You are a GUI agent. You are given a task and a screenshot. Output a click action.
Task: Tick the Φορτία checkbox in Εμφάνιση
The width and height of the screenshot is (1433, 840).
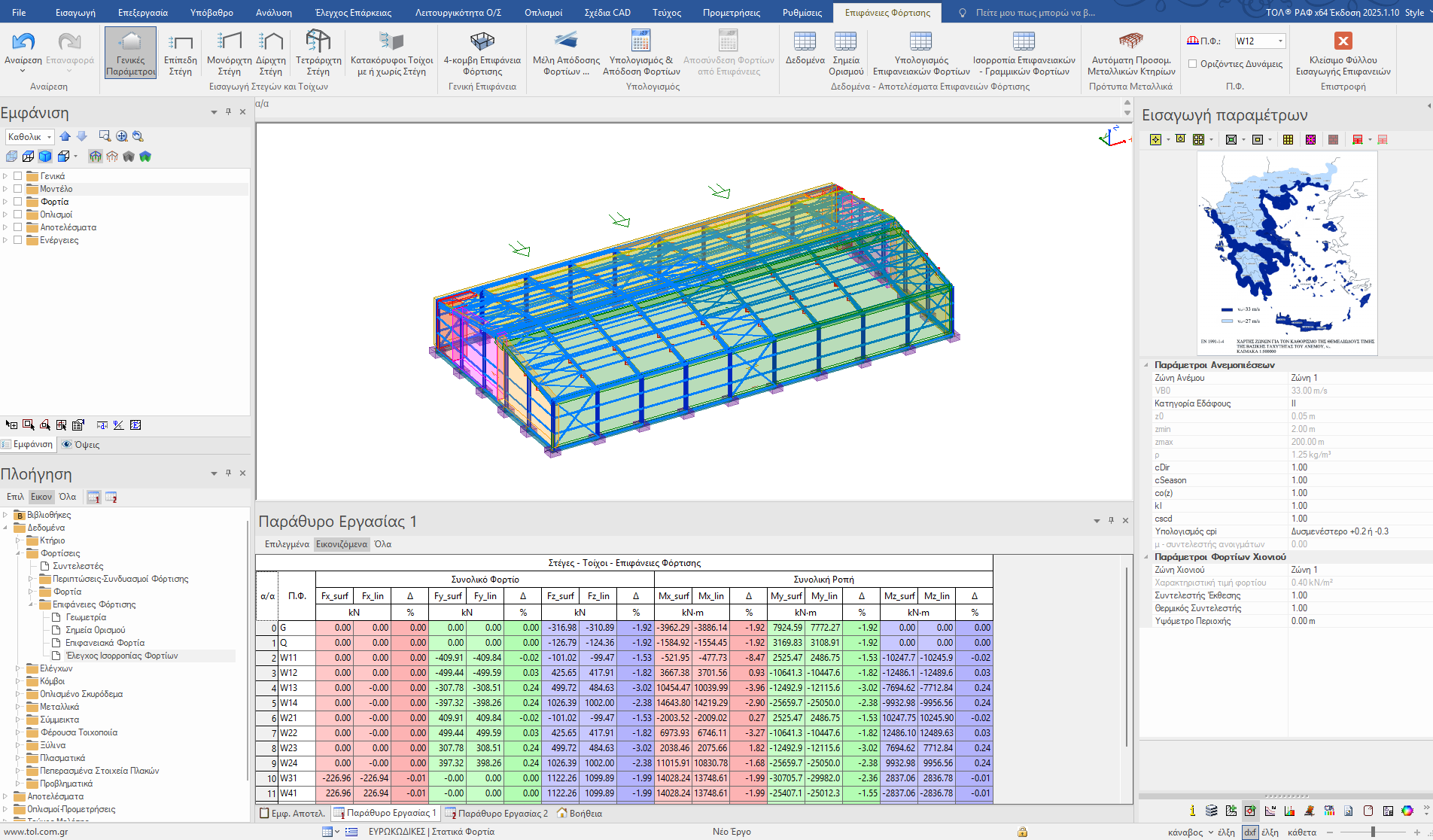pyautogui.click(x=18, y=202)
